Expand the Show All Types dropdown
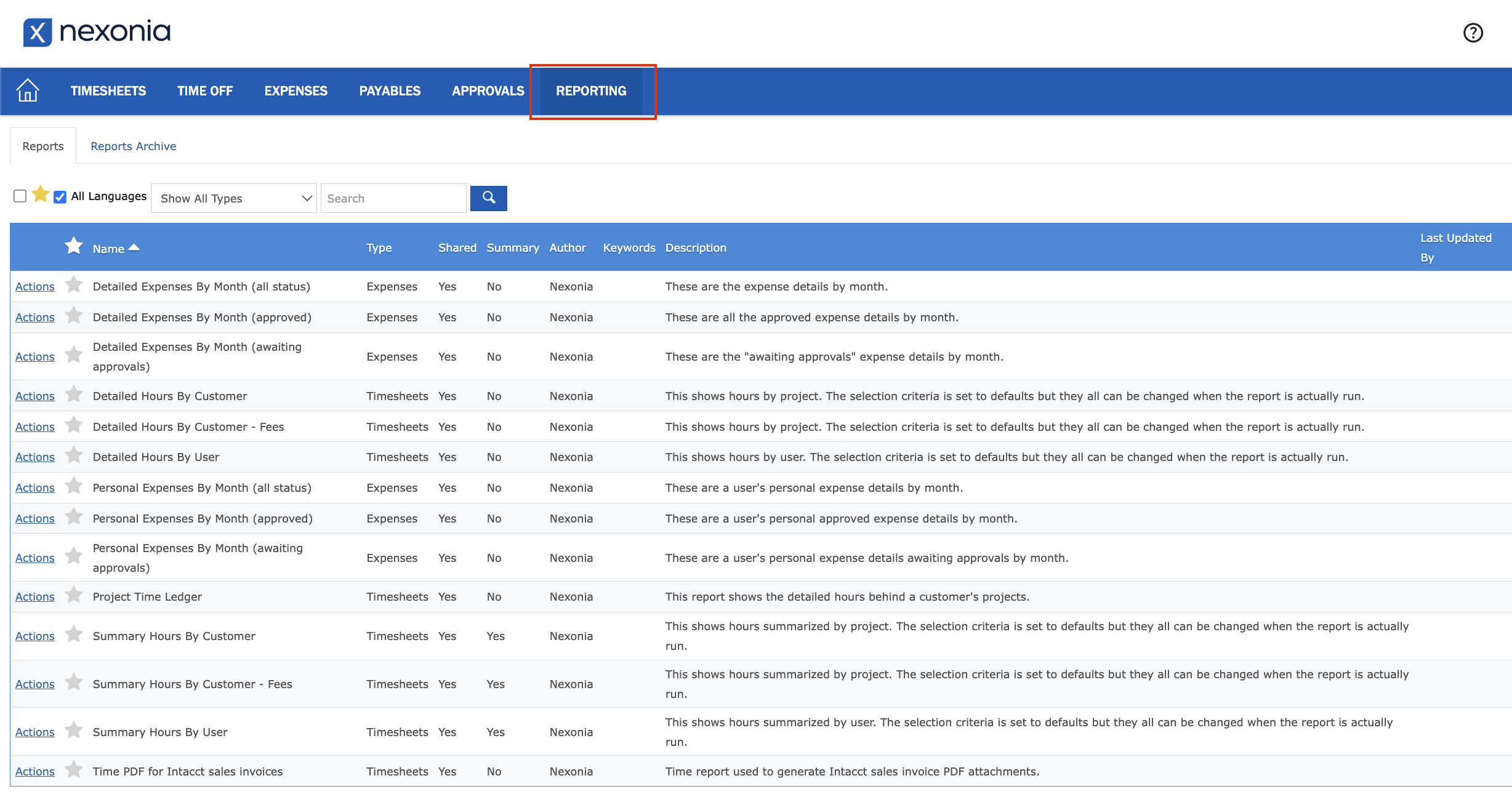Screen dimensions: 1512x805 coord(234,198)
